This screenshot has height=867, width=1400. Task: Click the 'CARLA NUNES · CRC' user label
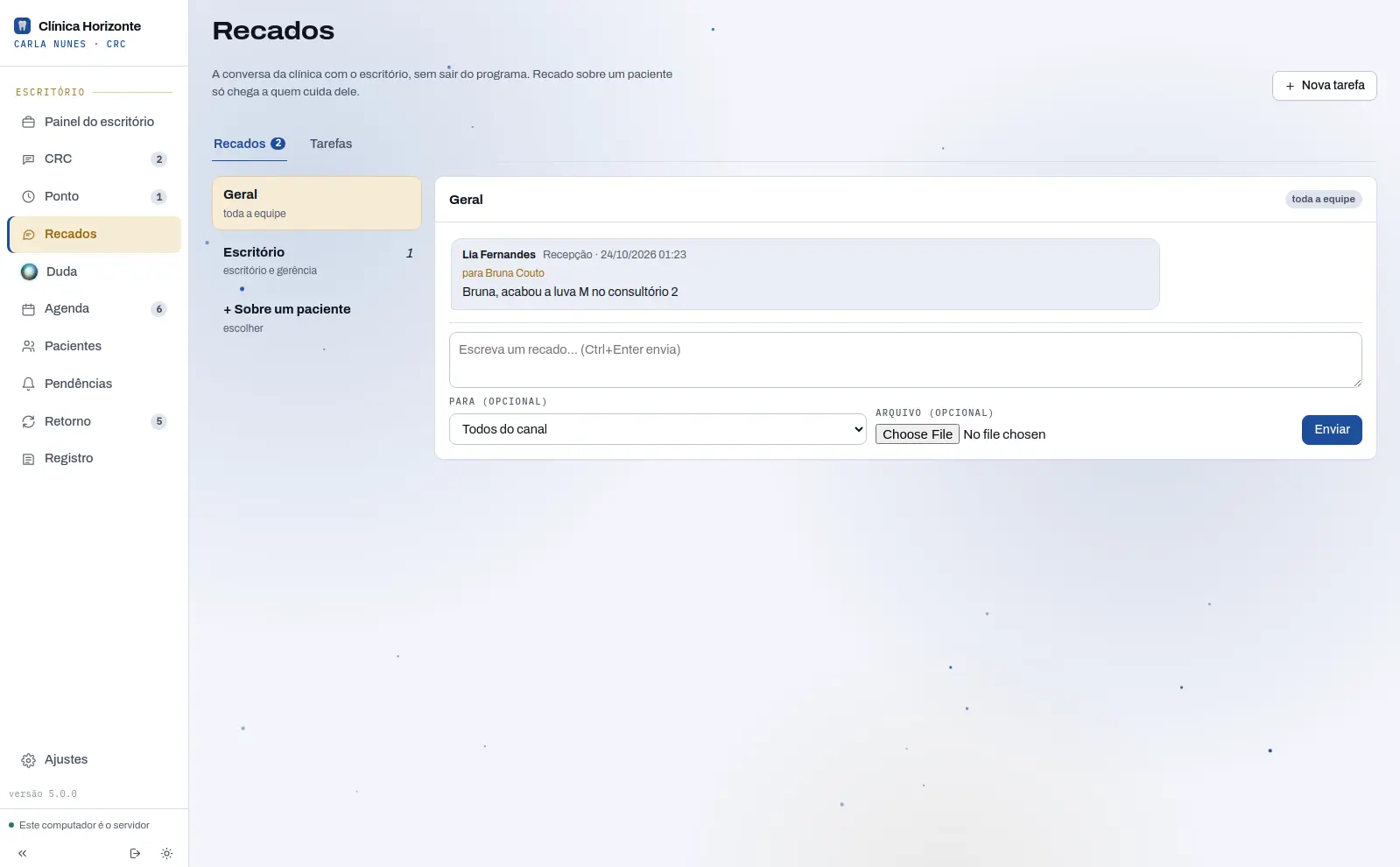[70, 44]
